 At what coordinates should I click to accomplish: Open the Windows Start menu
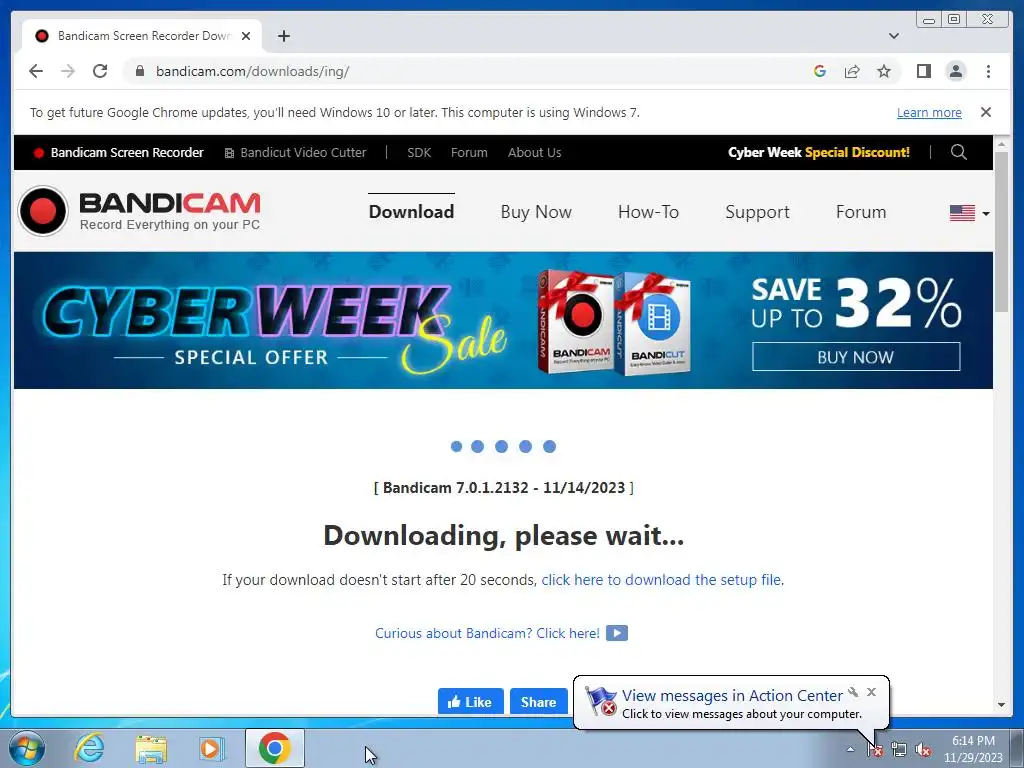point(27,748)
